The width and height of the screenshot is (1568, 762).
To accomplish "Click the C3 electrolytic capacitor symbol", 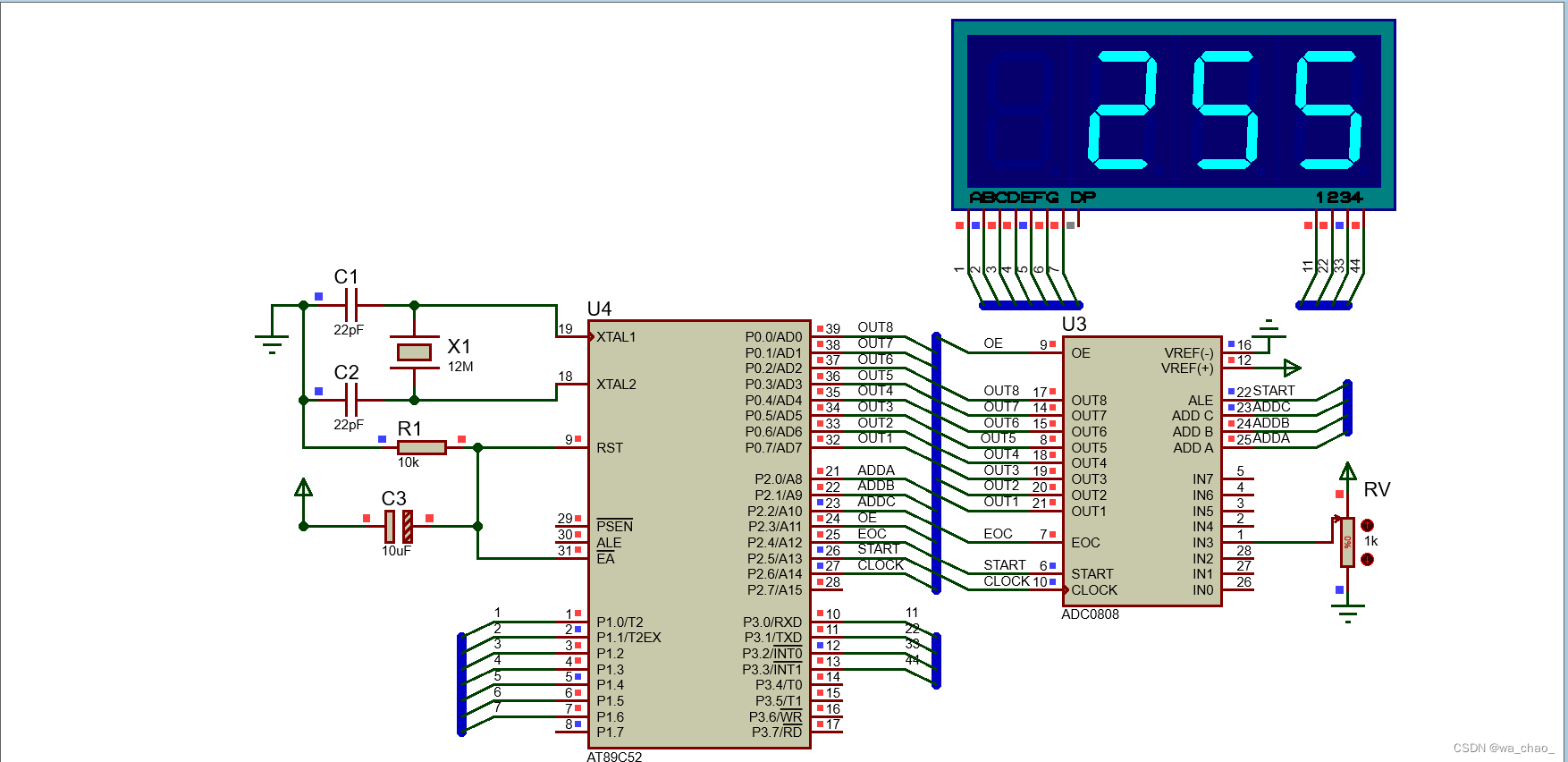I will click(x=399, y=526).
